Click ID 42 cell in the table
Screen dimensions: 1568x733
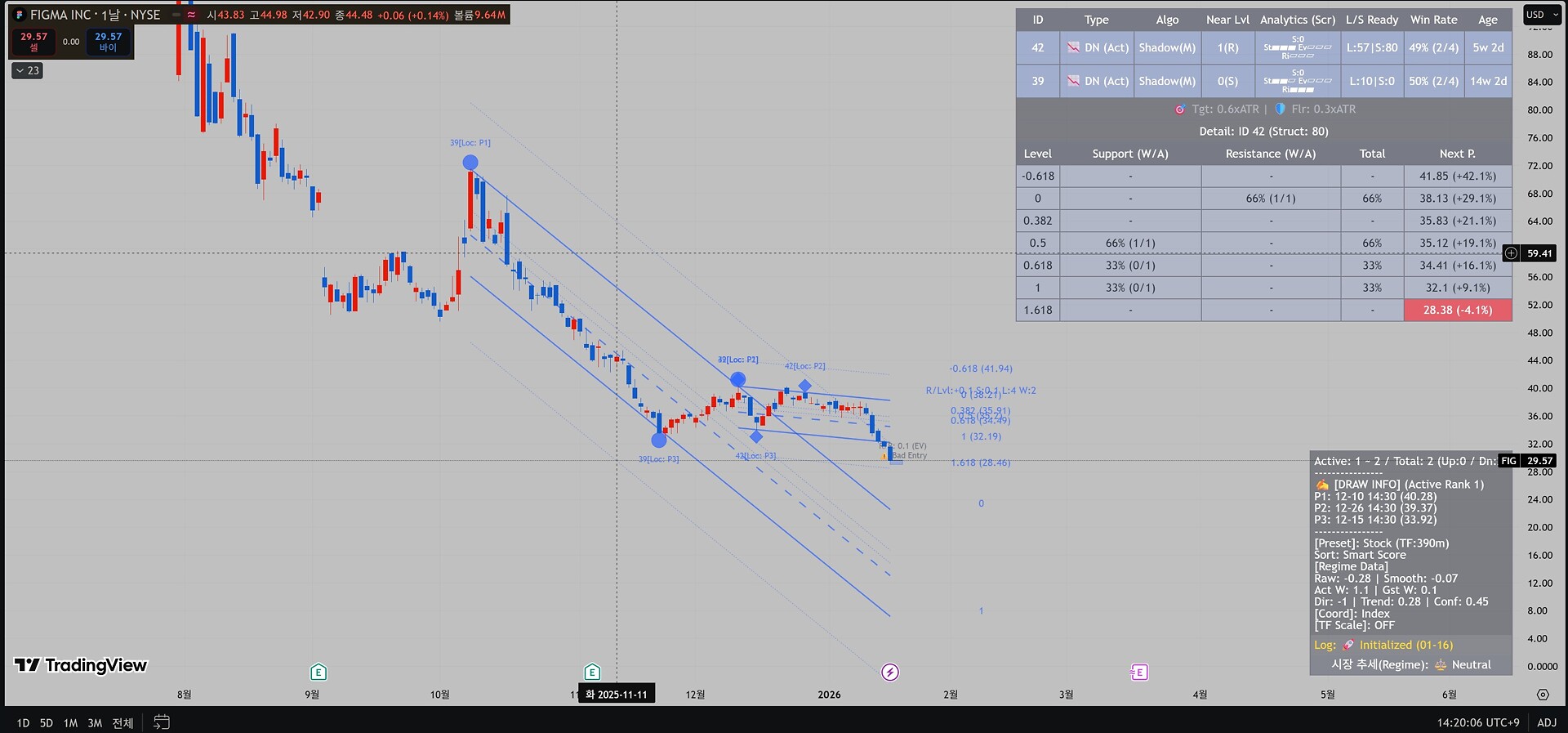(1038, 47)
